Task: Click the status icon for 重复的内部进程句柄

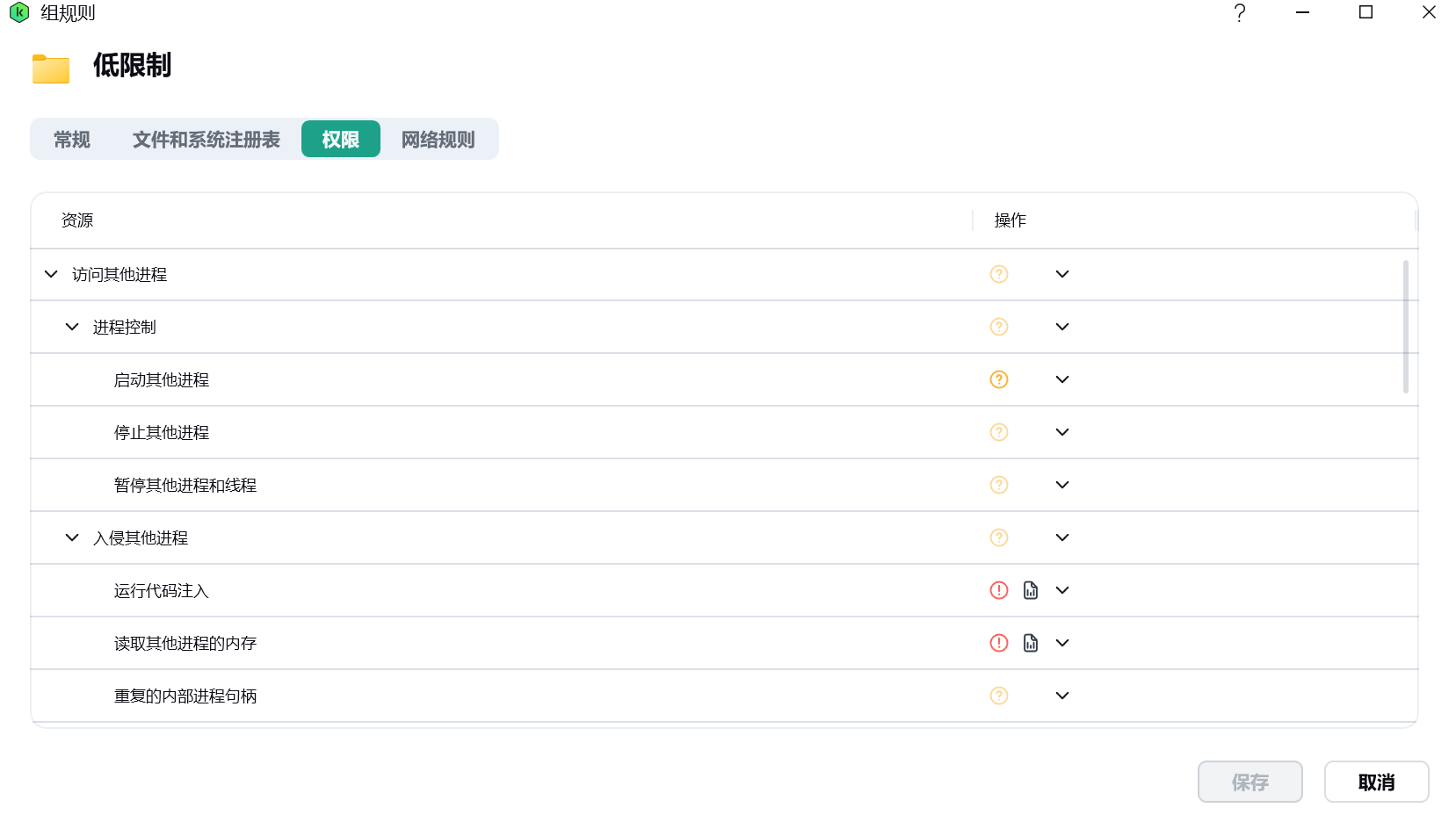Action: [x=998, y=696]
